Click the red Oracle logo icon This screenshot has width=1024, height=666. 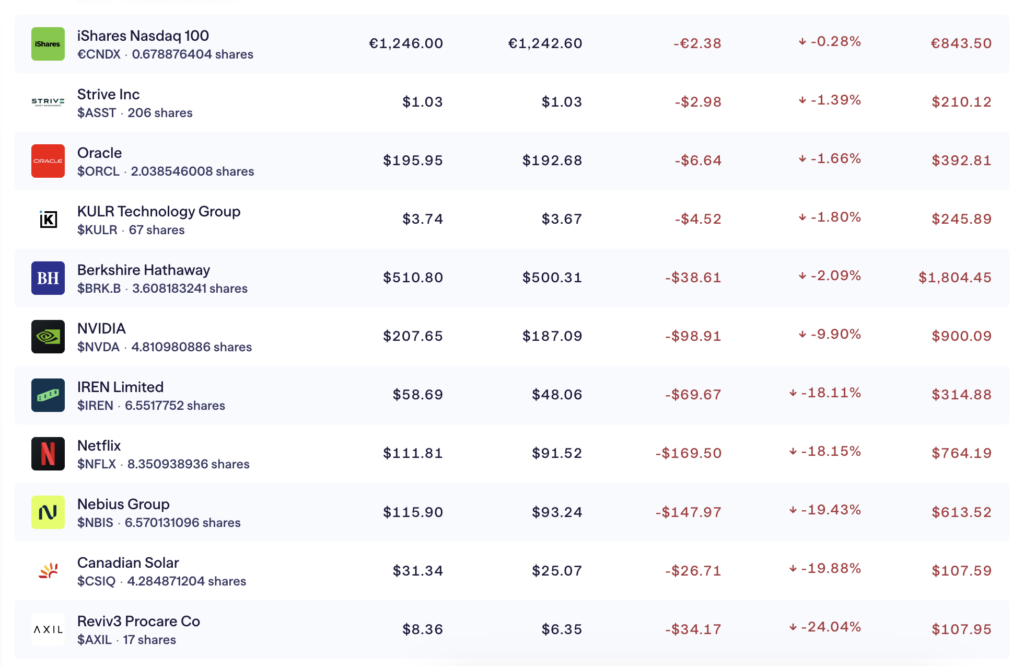[48, 161]
